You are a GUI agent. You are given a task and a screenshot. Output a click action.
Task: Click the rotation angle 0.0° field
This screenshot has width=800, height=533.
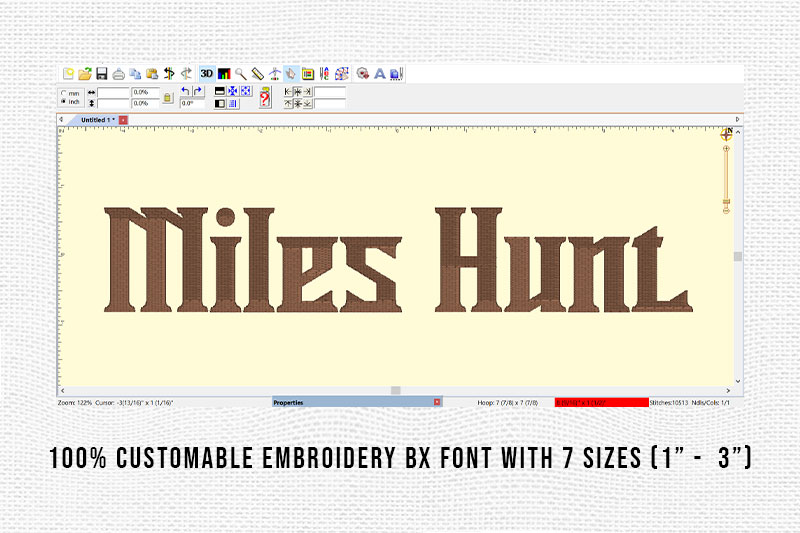192,104
